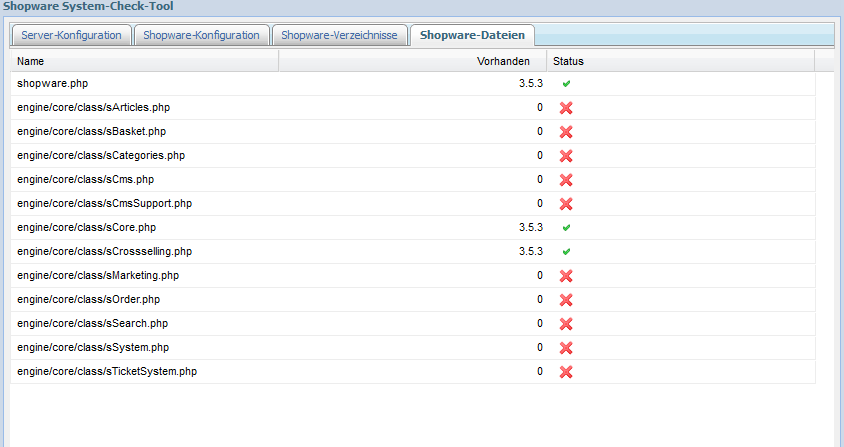The height and width of the screenshot is (447, 844).
Task: Click Vorhanden value 0 for sSystem.php
Action: 540,347
